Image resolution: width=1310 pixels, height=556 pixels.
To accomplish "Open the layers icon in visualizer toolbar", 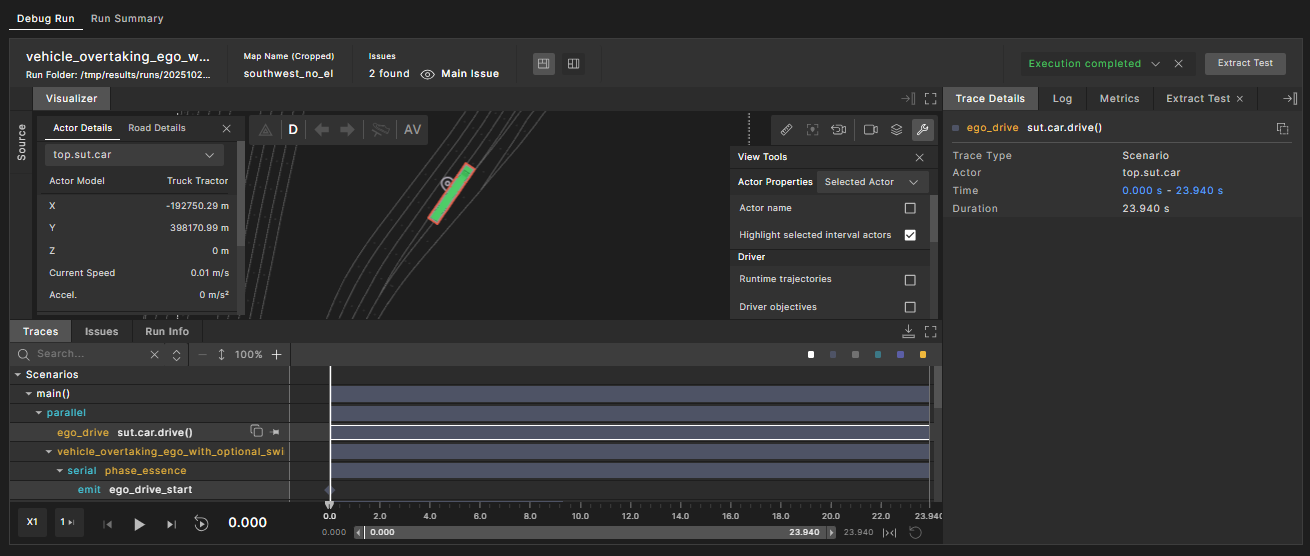I will tap(897, 130).
